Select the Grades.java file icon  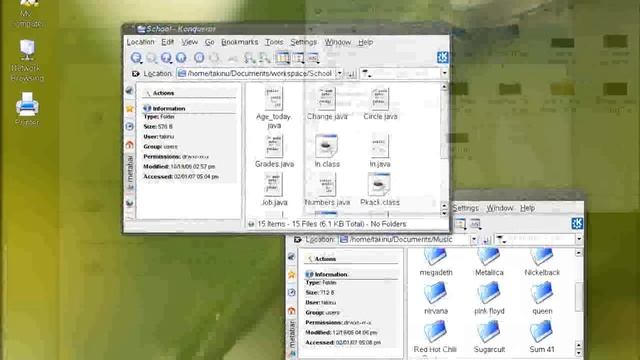273,146
